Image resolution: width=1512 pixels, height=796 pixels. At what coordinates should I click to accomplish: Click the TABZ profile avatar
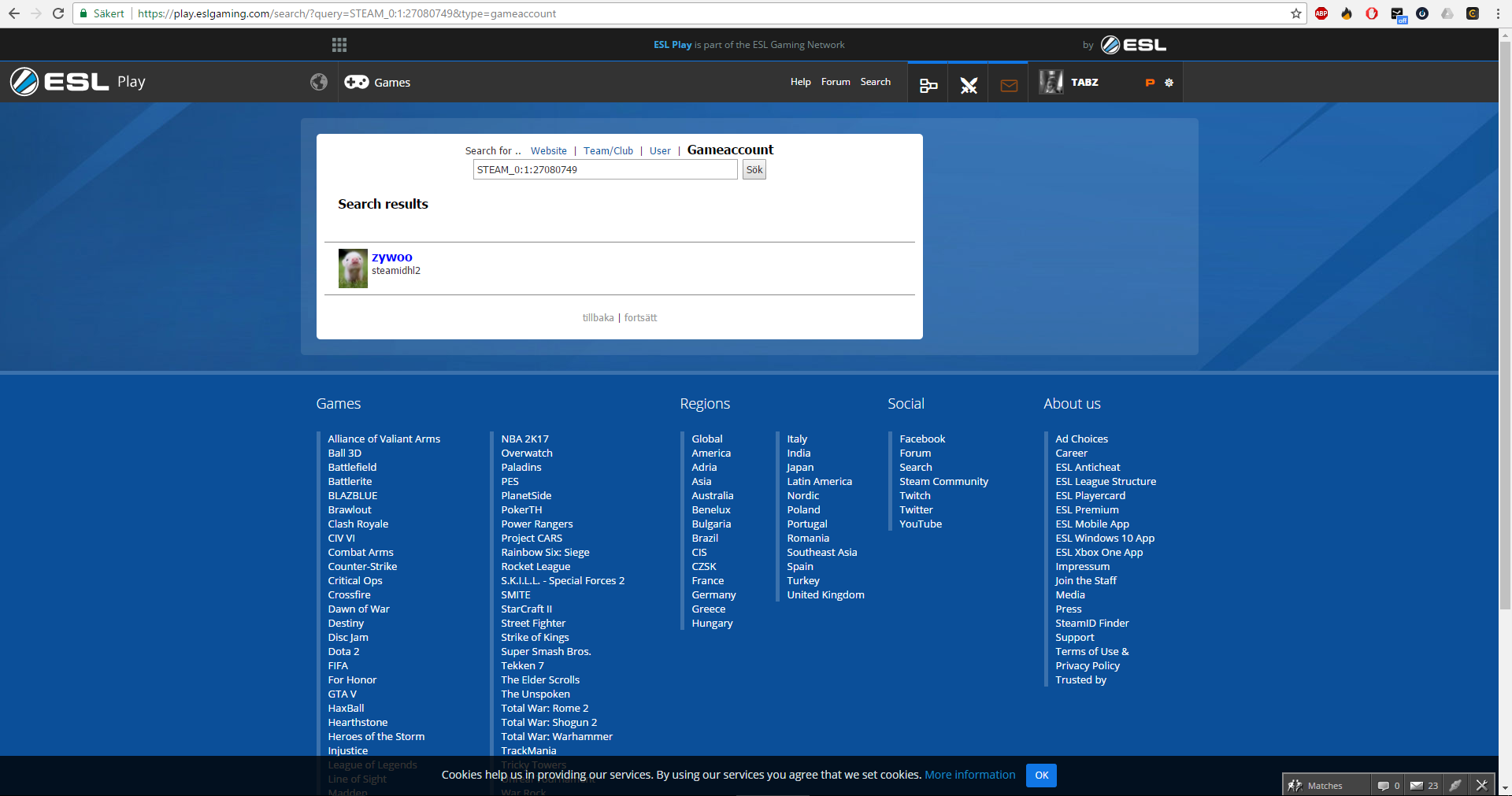1051,82
